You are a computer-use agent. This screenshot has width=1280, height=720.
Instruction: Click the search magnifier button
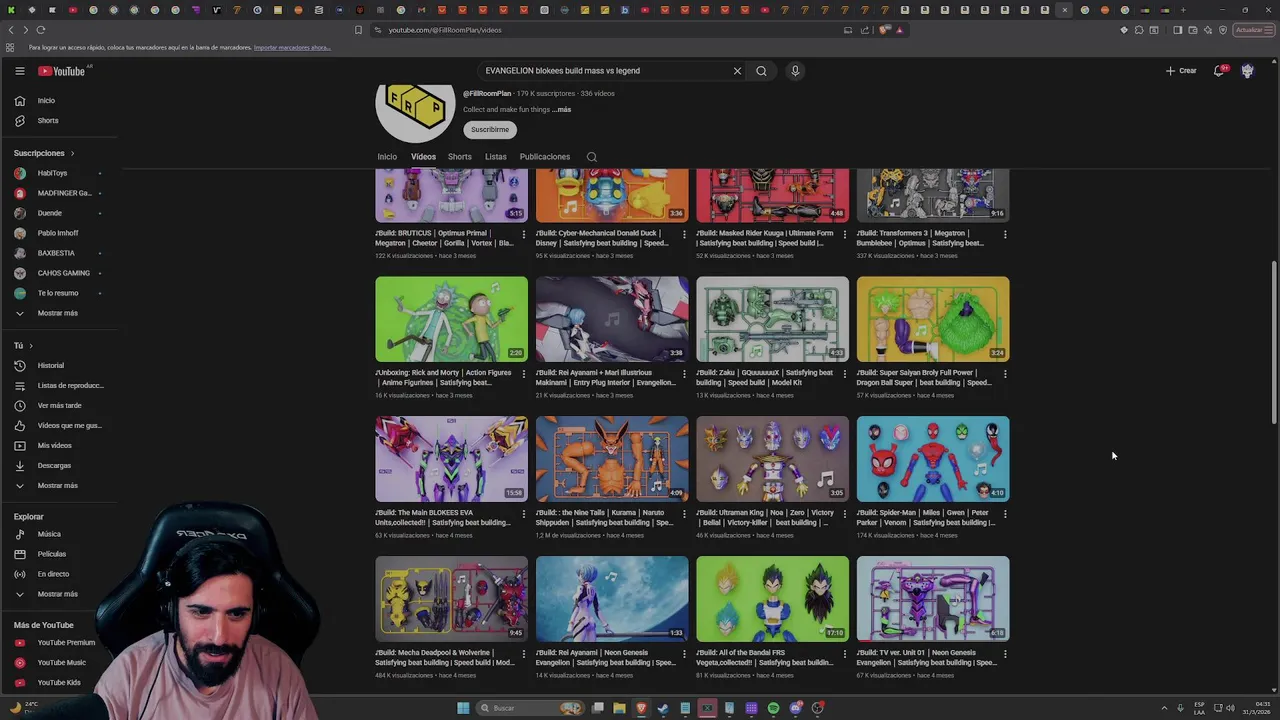pos(761,71)
